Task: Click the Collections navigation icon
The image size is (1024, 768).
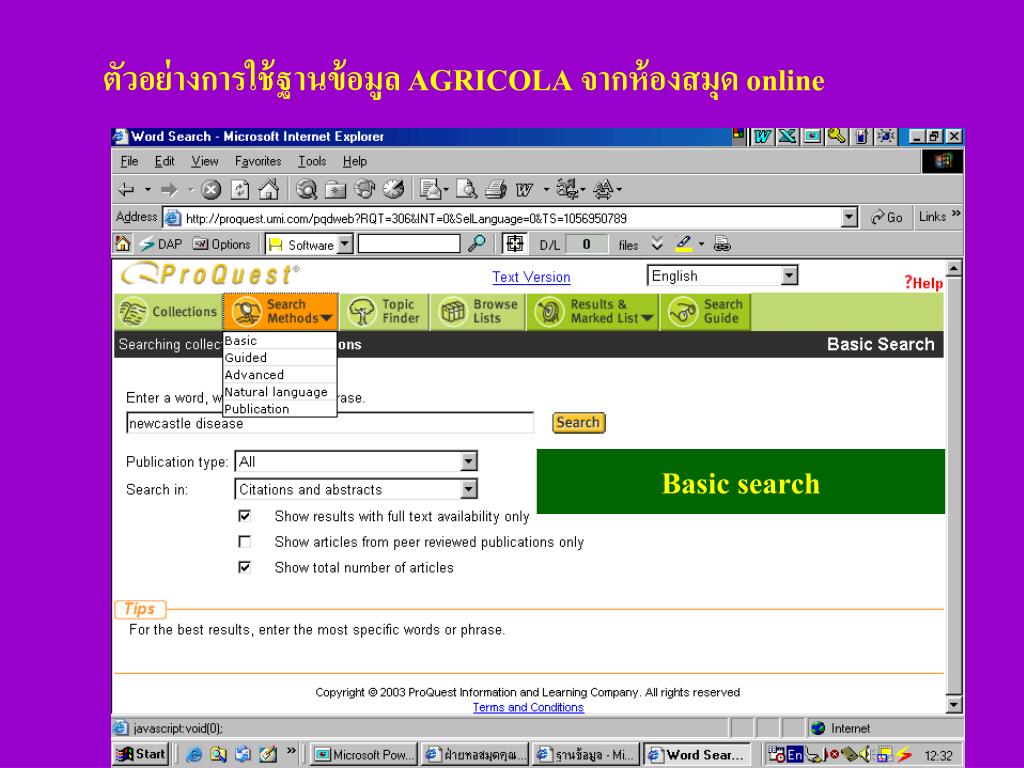Action: [x=133, y=312]
